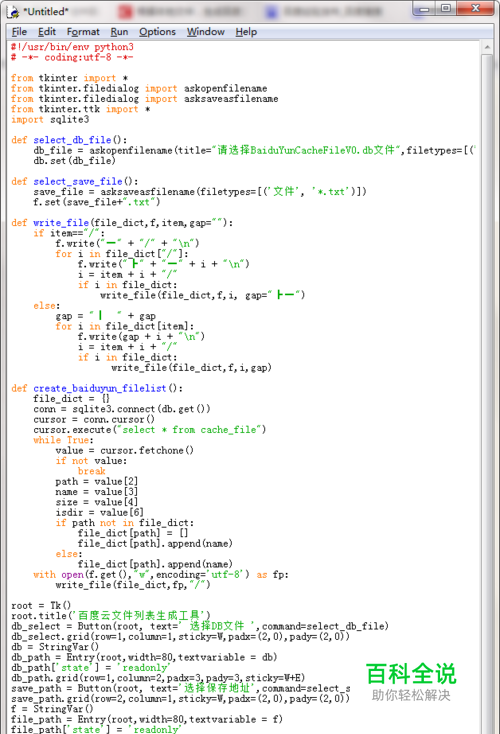This screenshot has height=734, width=500.
Task: Click the '# -*- coding:utf-8 -*-' comment line
Action: pyautogui.click(x=73, y=58)
